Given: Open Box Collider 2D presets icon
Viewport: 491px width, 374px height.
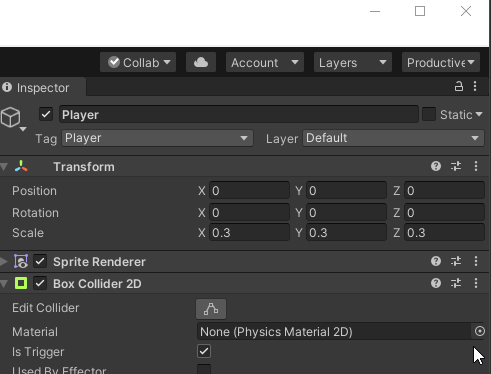Looking at the screenshot, I should (456, 283).
